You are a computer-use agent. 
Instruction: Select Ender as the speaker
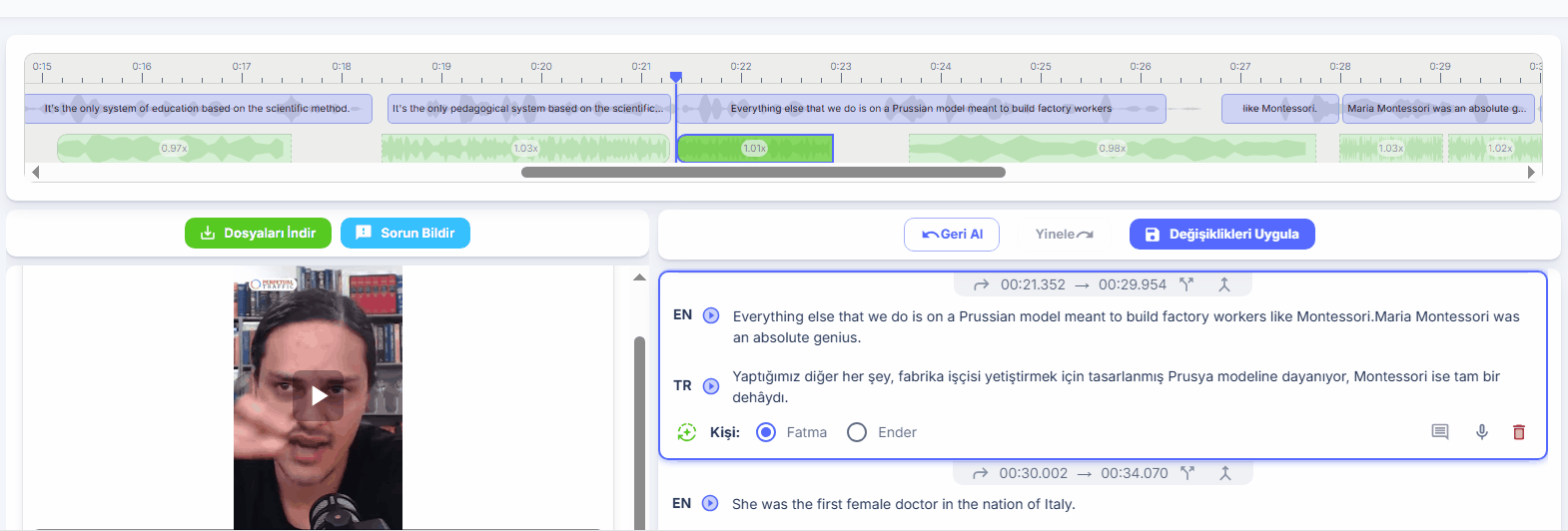pos(857,432)
